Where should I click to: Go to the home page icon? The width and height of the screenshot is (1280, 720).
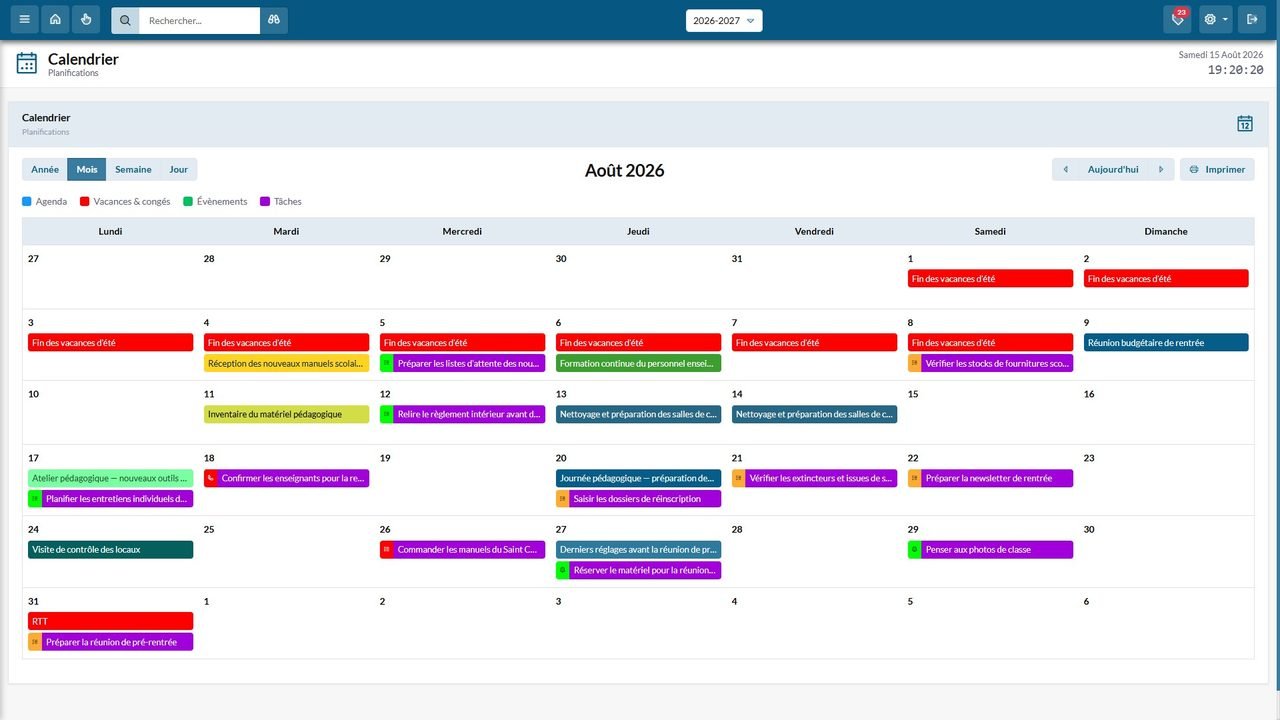55,20
